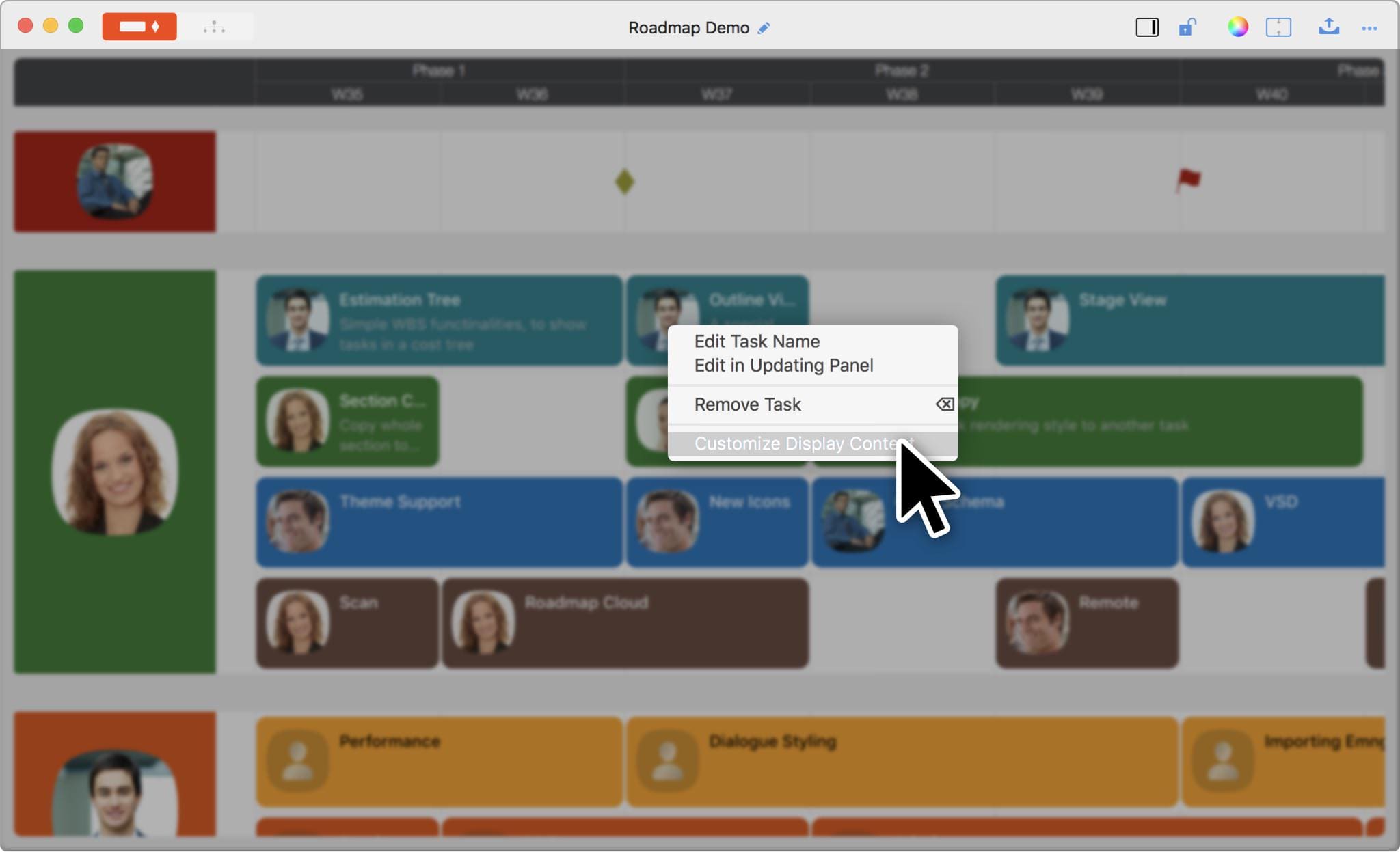1400x852 pixels.
Task: Switch to the roadmap timeline view button
Action: point(139,27)
